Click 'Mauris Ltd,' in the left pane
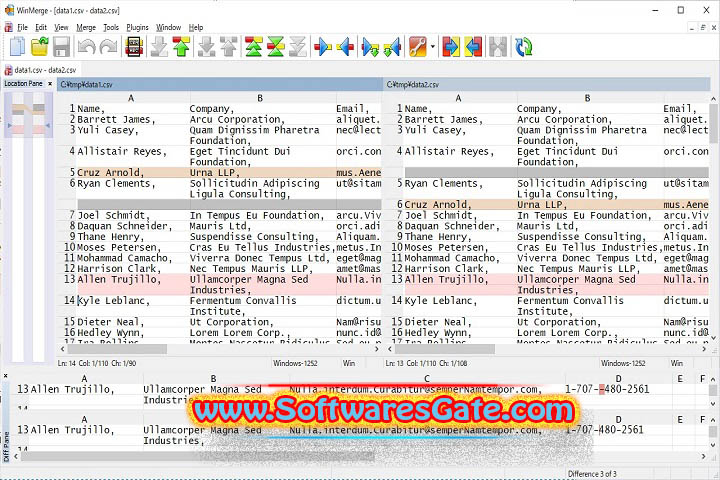 (x=220, y=226)
